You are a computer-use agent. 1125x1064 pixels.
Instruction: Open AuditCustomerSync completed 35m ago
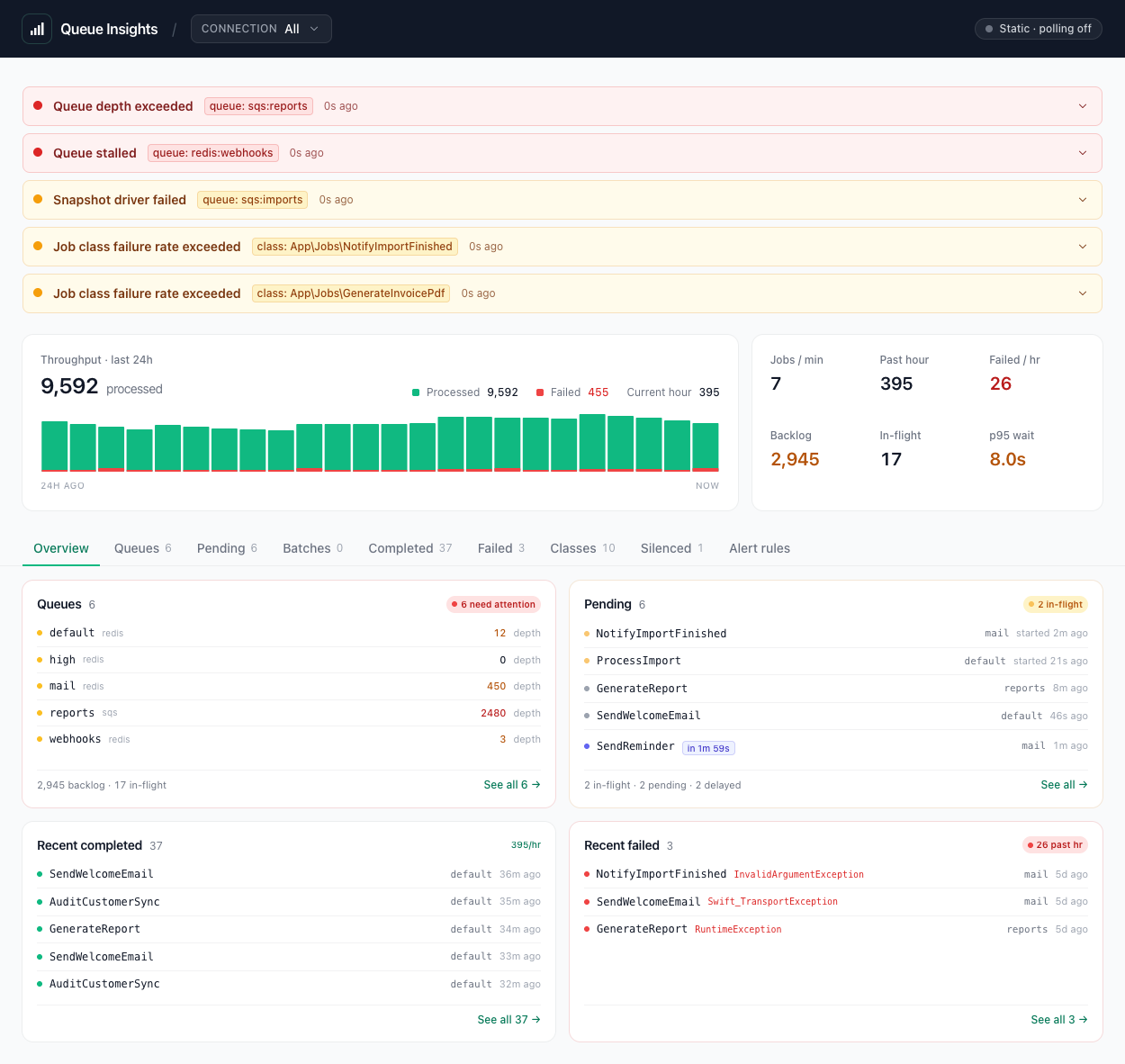289,902
